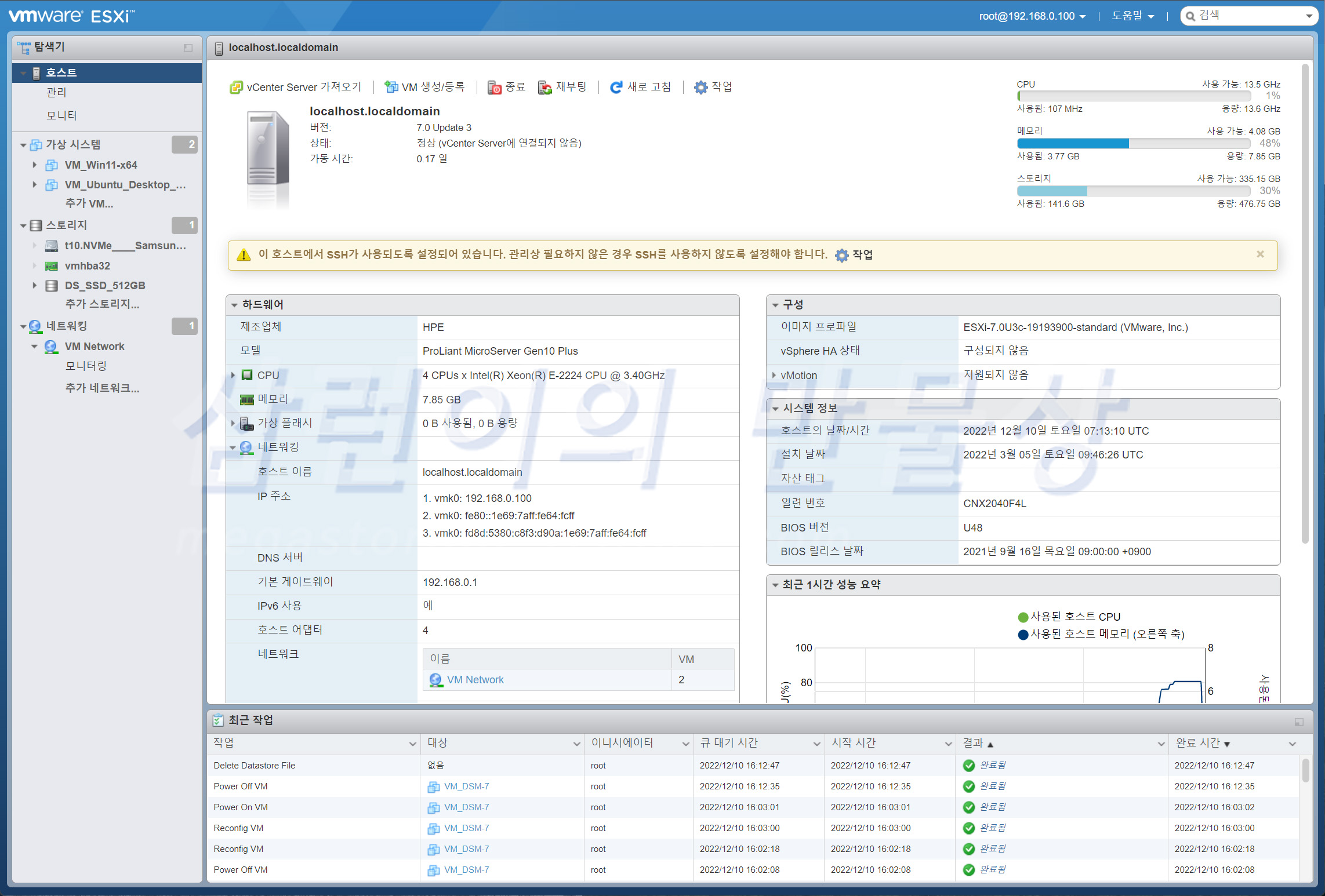Dismiss the SSH warning banner

point(1260,254)
